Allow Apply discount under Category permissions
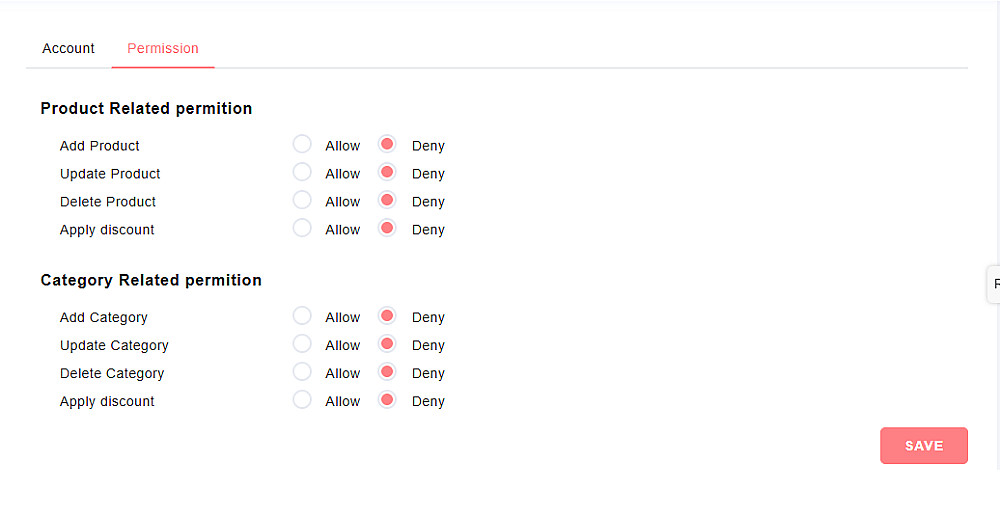Viewport: 1000px width, 517px height. point(302,400)
